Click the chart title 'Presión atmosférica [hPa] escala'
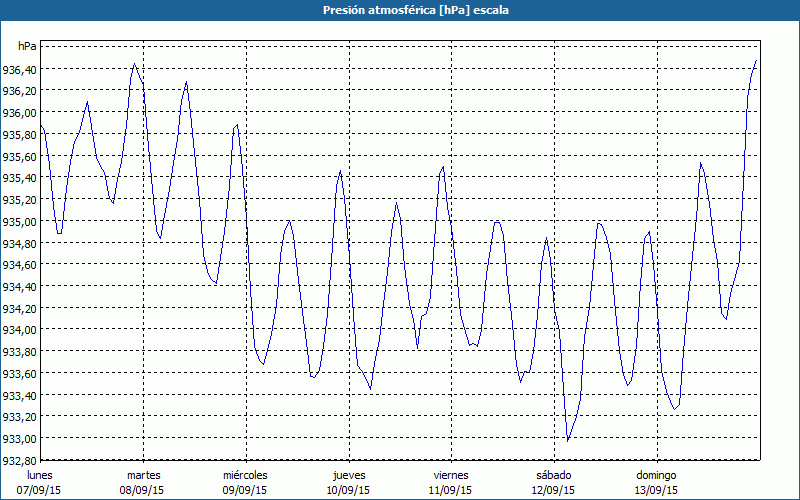The image size is (800, 500). click(400, 10)
